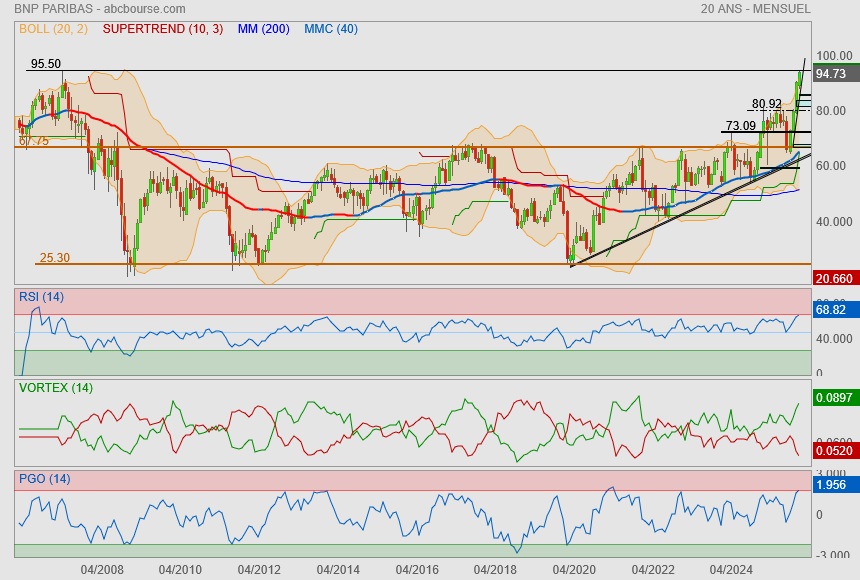The width and height of the screenshot is (860, 580).
Task: Click the 20 ANS - MENSUEL period label
Action: click(756, 9)
